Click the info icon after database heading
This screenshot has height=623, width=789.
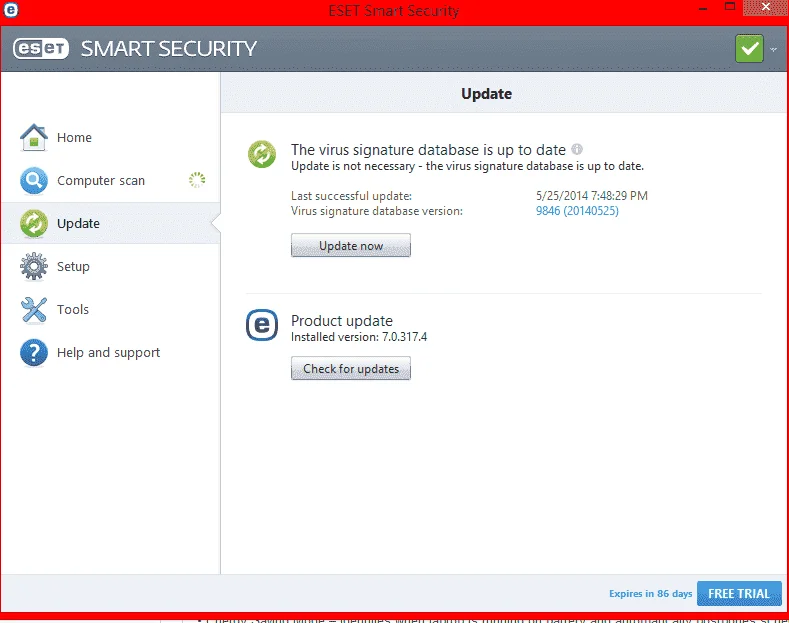[x=577, y=149]
